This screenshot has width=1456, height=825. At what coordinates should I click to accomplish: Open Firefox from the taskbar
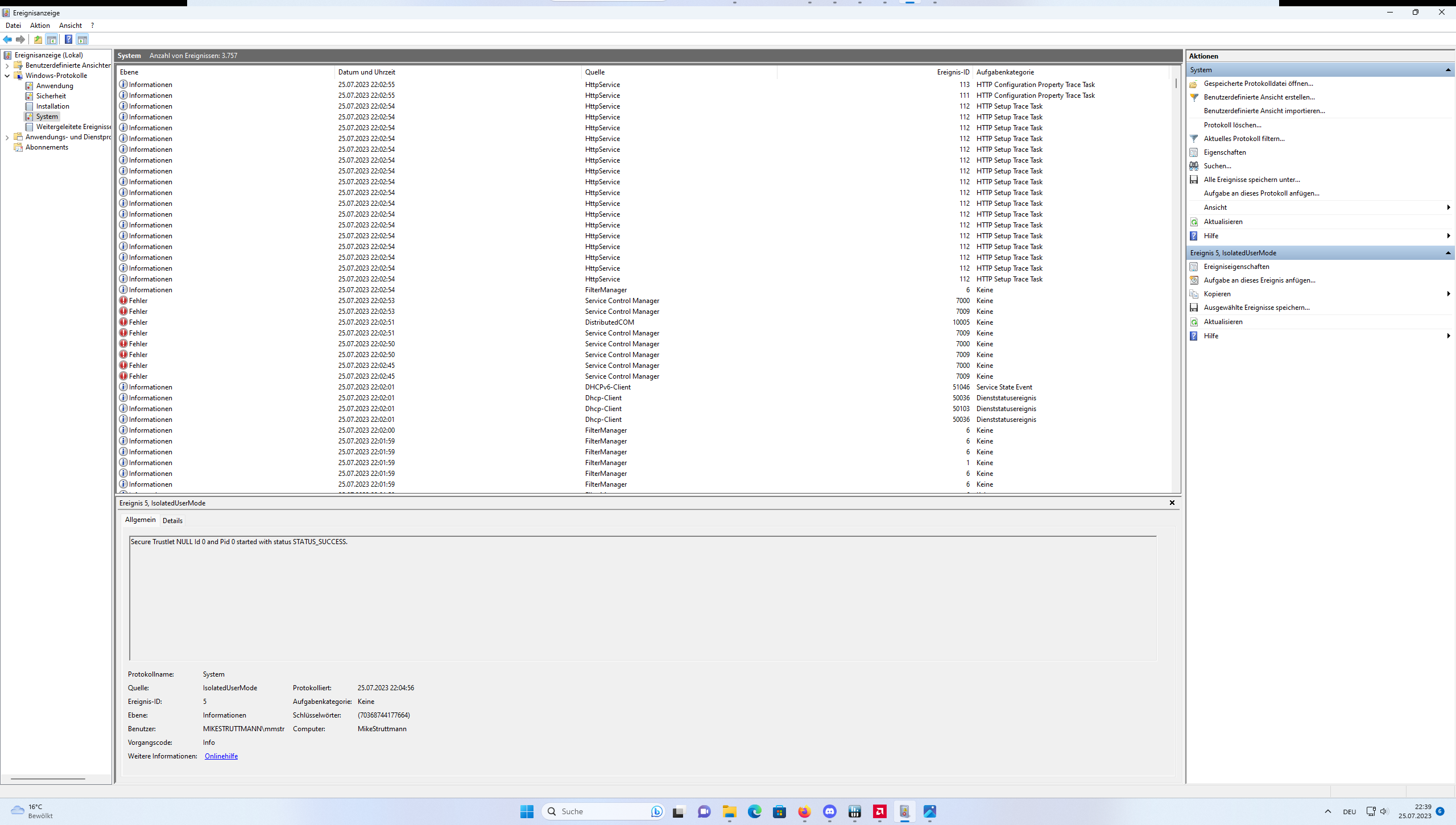pos(804,811)
